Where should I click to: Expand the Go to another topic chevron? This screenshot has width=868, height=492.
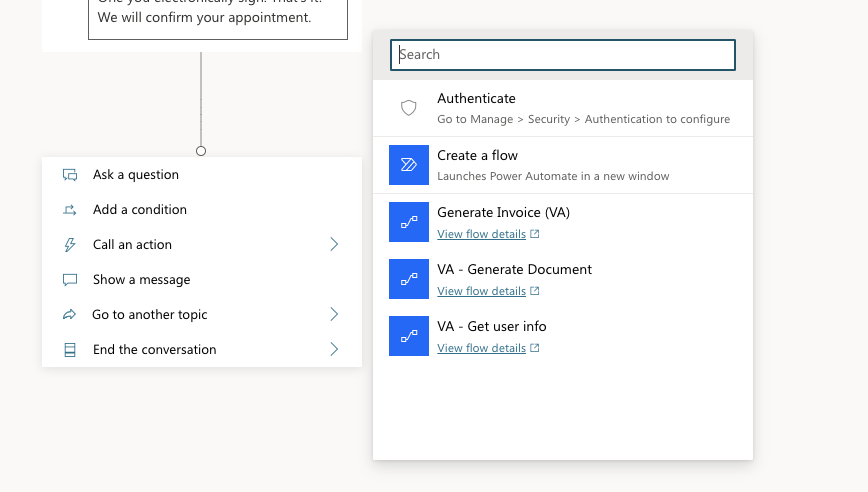pos(334,315)
